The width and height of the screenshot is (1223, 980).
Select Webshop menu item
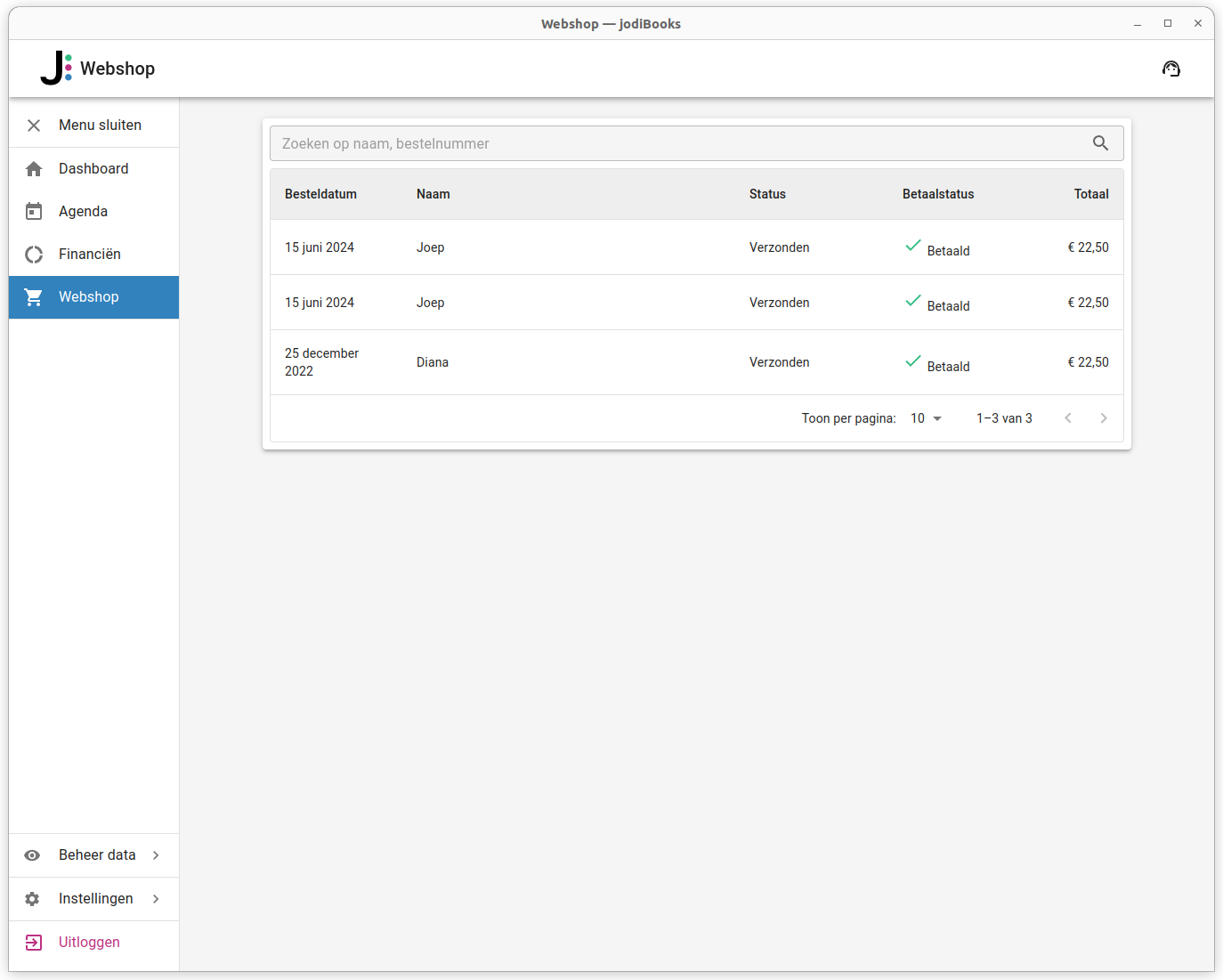(94, 297)
